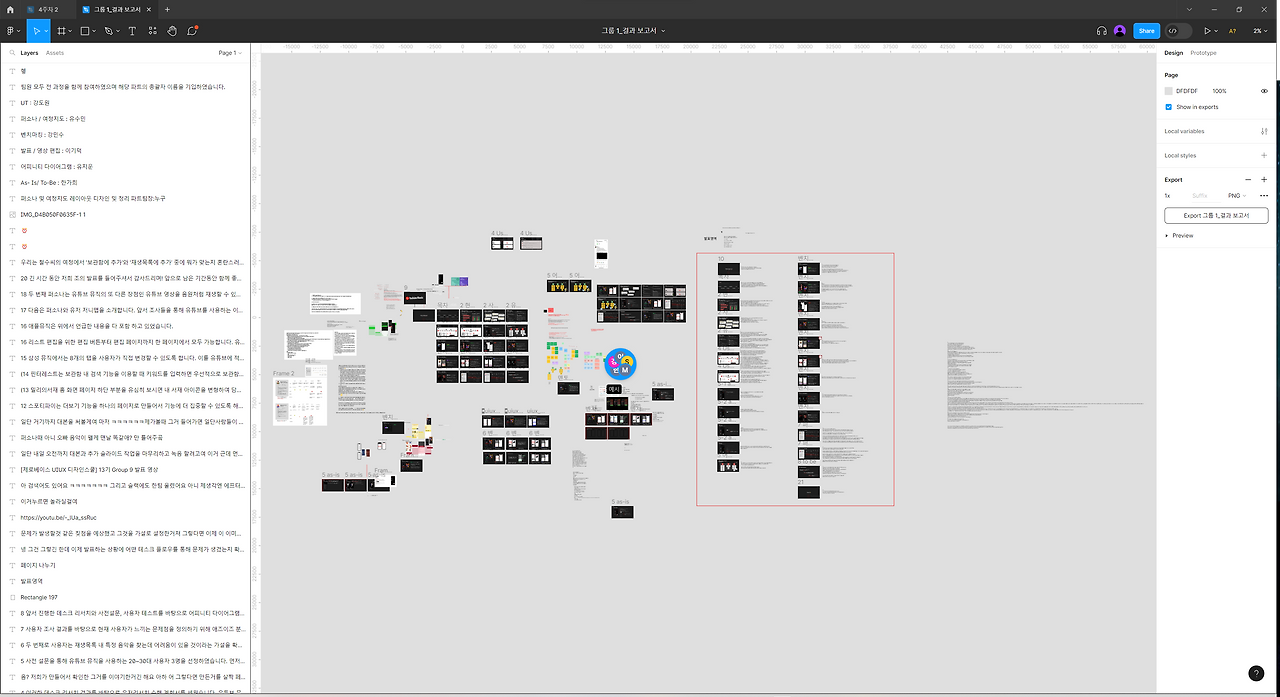Remove export setting with minus

[x=1247, y=179]
